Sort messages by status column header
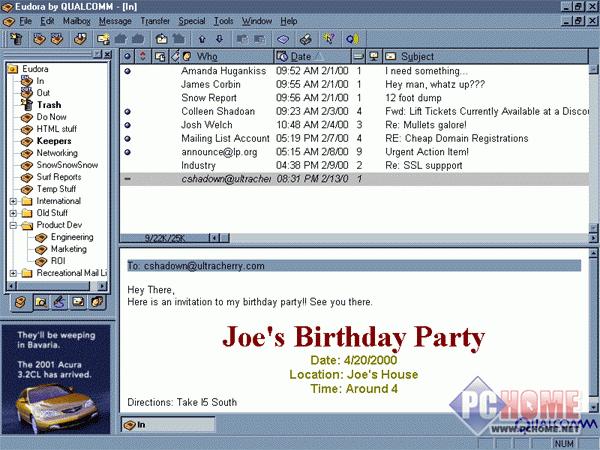The image size is (600, 450). point(127,57)
